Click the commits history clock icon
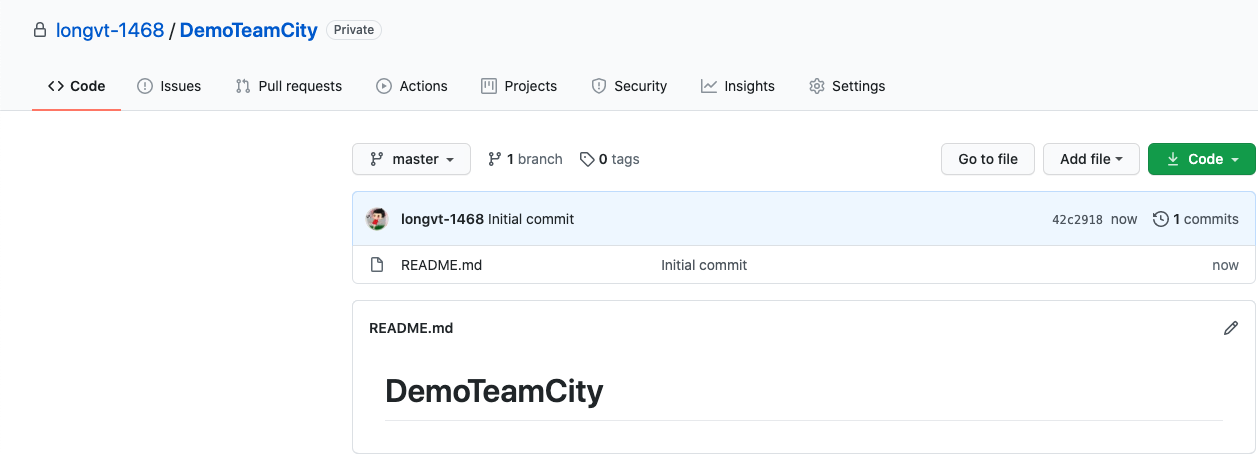Image resolution: width=1258 pixels, height=456 pixels. tap(1160, 219)
